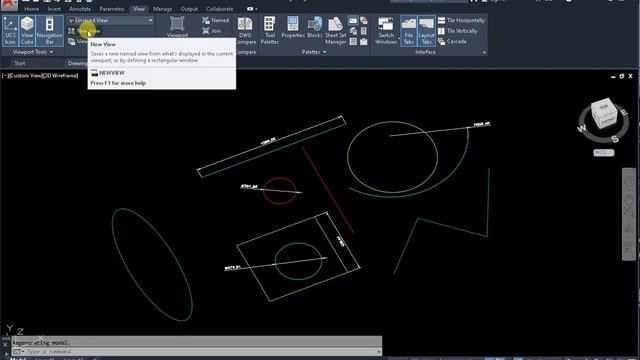Click Cascade windows
This screenshot has height=360, width=640.
(452, 42)
